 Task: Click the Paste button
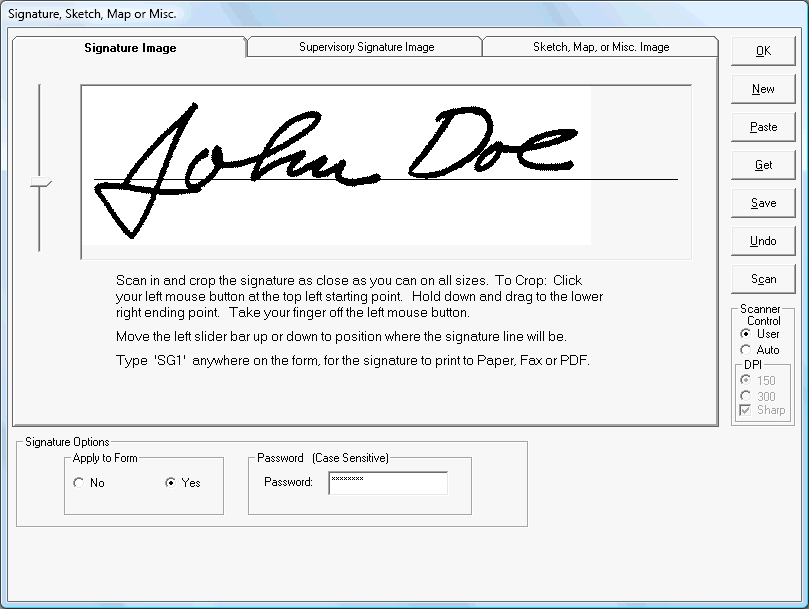pyautogui.click(x=763, y=127)
